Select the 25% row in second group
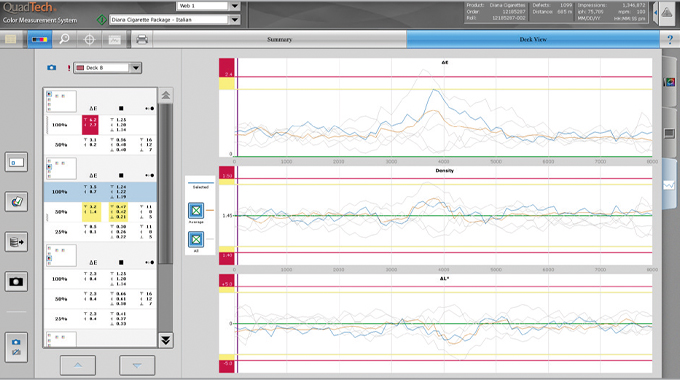 coord(100,232)
